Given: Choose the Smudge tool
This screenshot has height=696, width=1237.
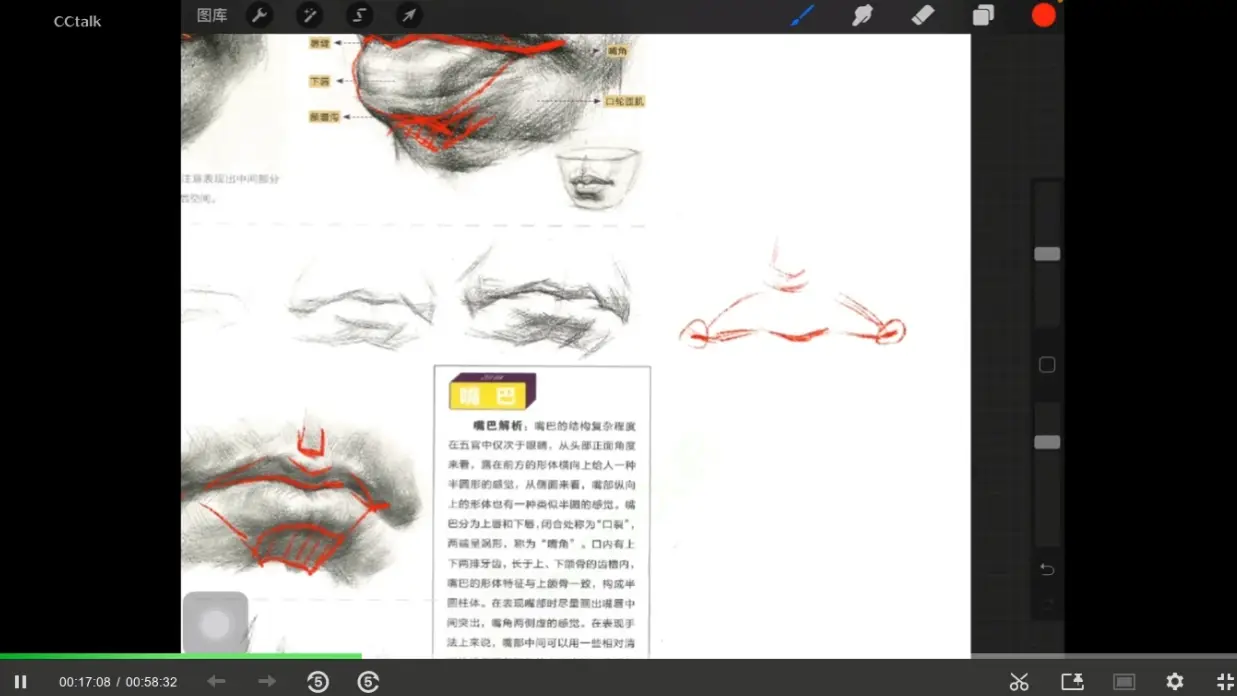Looking at the screenshot, I should (x=862, y=15).
